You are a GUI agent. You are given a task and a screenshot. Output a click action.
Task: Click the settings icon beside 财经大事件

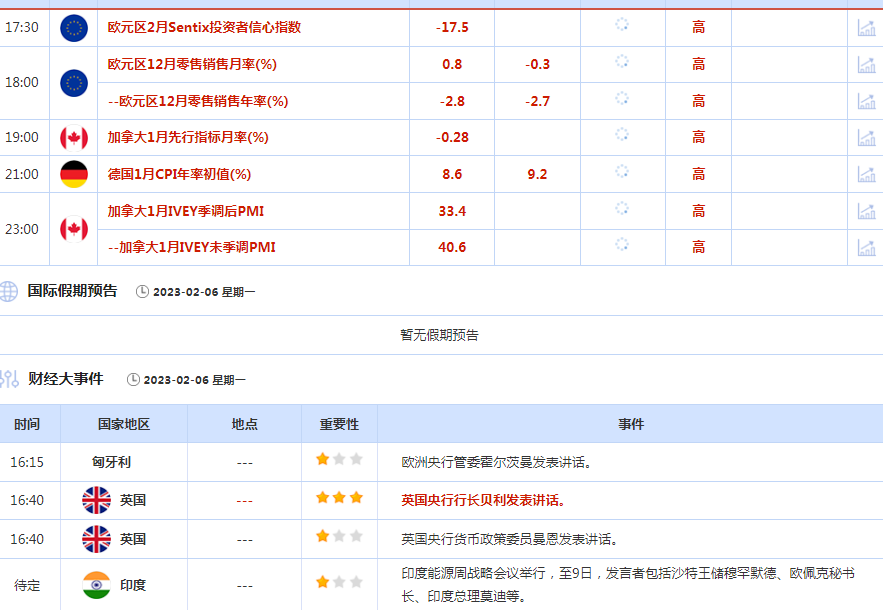pos(9,379)
